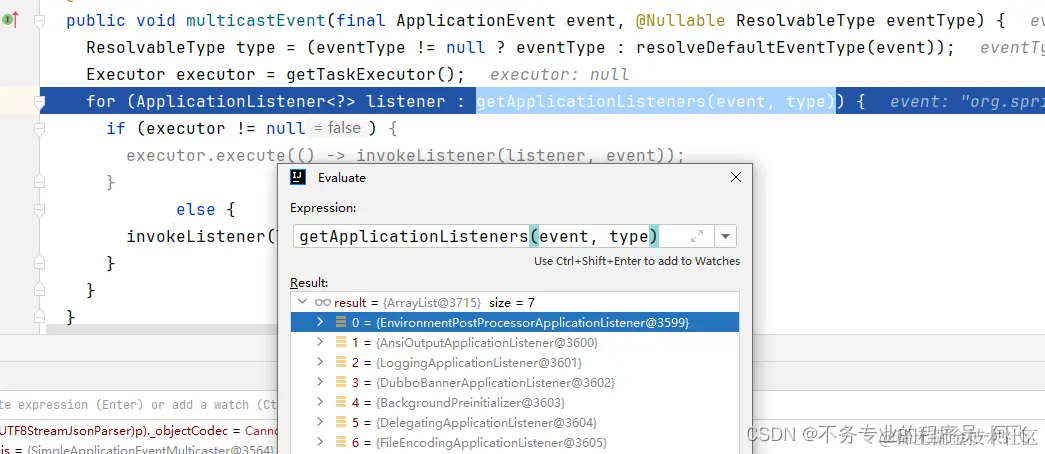Expand AnsiOutputApplicationListener entry
This screenshot has width=1045, height=454.
click(x=320, y=342)
